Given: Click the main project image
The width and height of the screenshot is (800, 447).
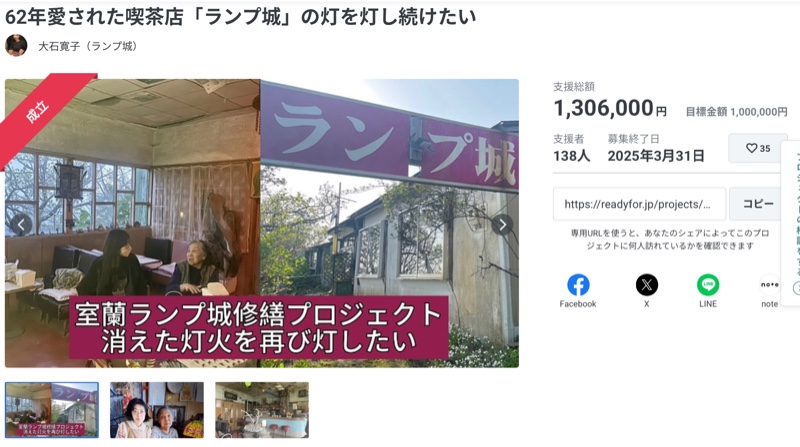Looking at the screenshot, I should click(x=262, y=223).
